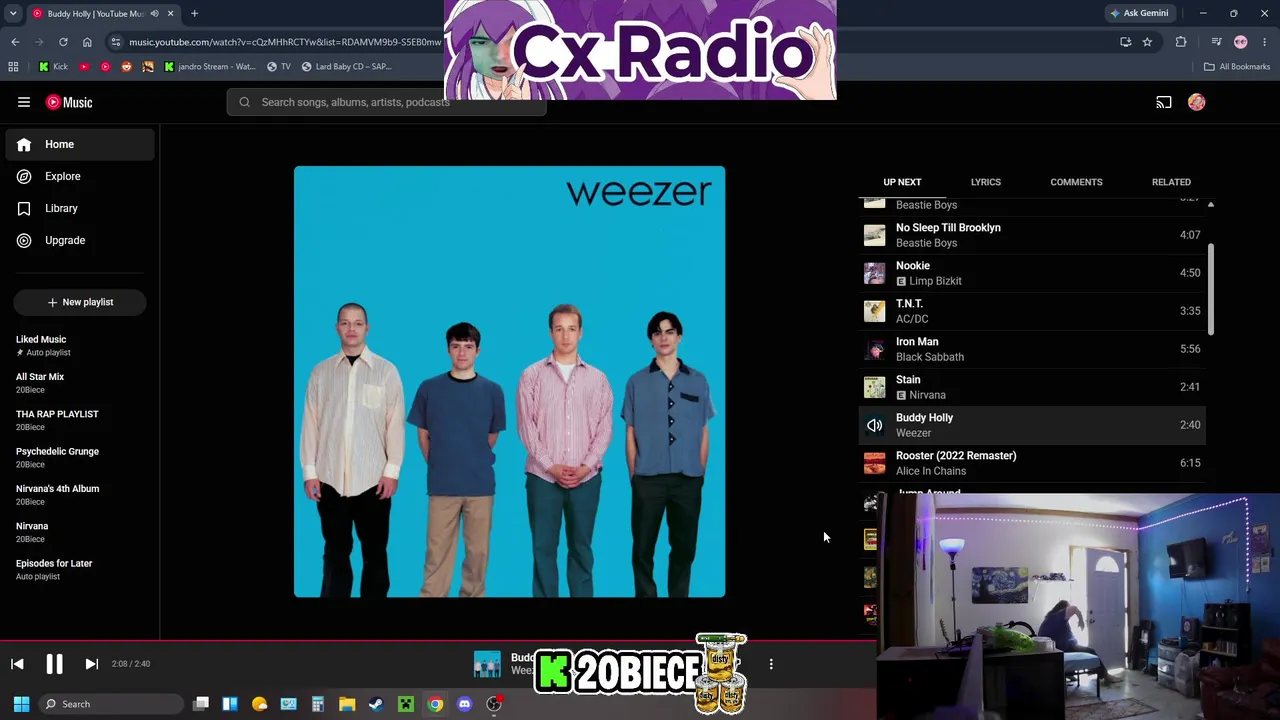Open the Chrome extensions puzzle menu

click(x=1181, y=42)
